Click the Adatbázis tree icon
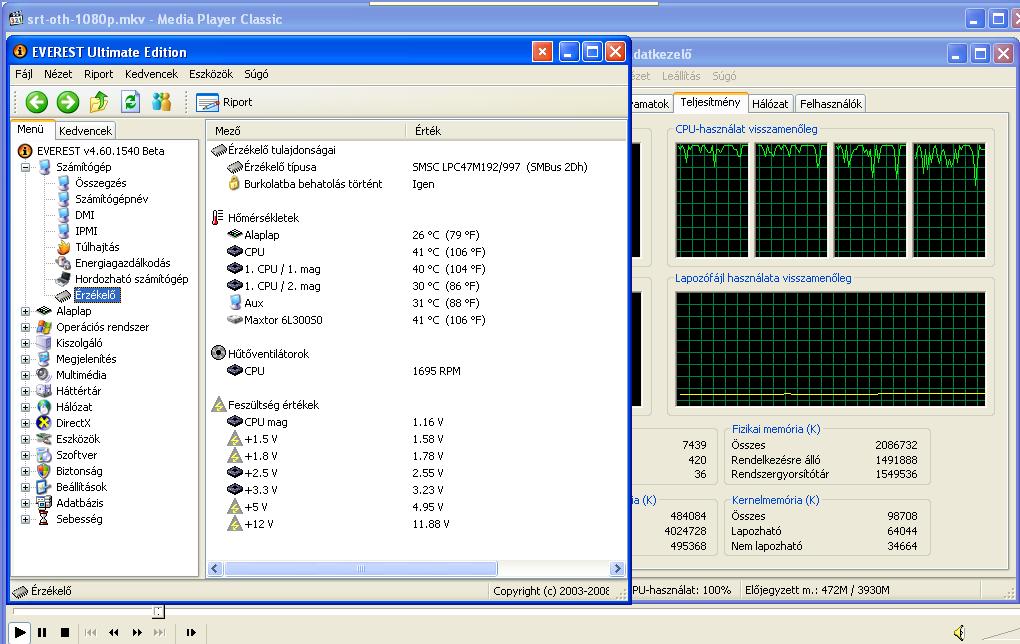The height and width of the screenshot is (644, 1020). click(x=44, y=503)
